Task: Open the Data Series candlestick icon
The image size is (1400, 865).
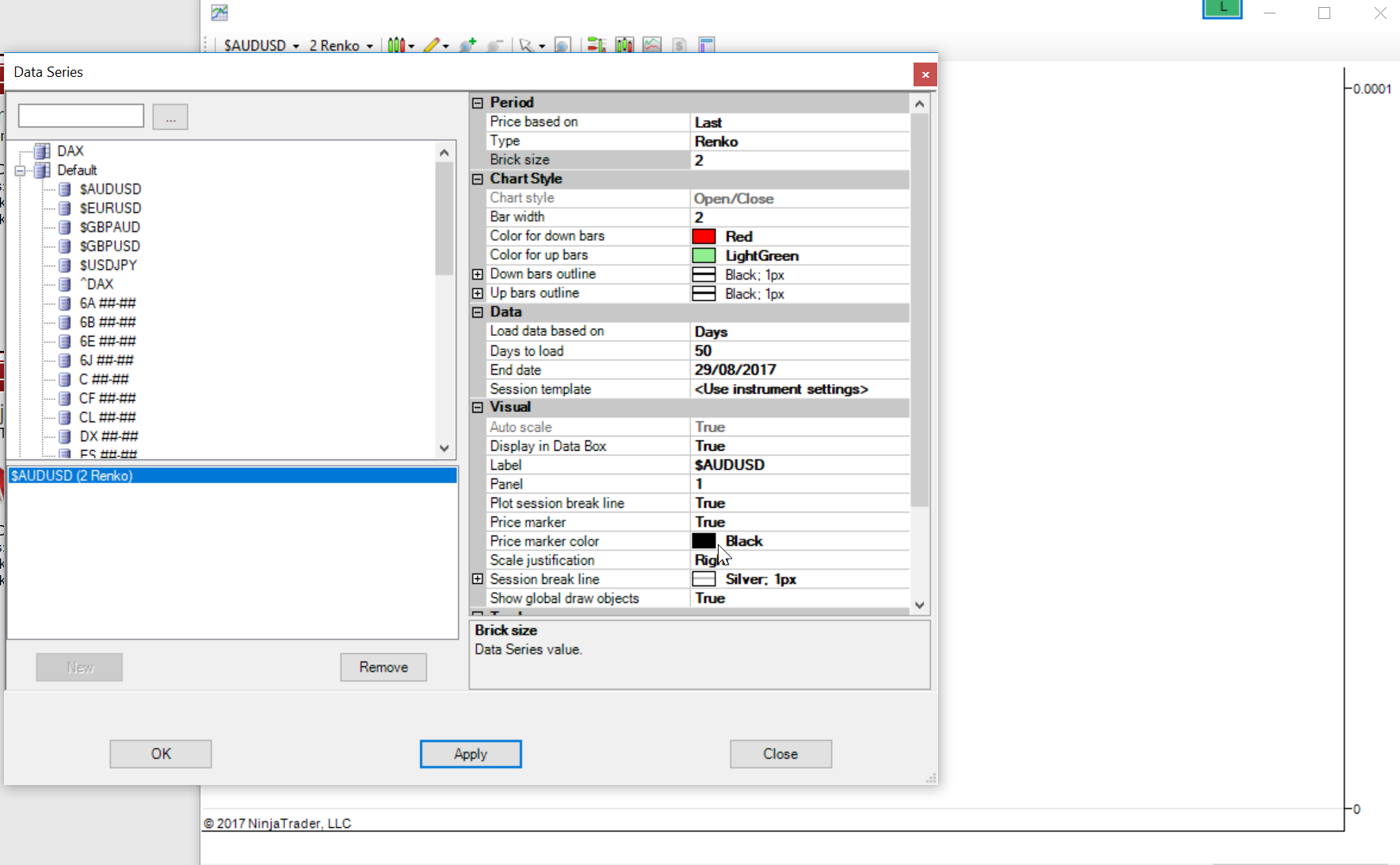Action: click(x=624, y=45)
